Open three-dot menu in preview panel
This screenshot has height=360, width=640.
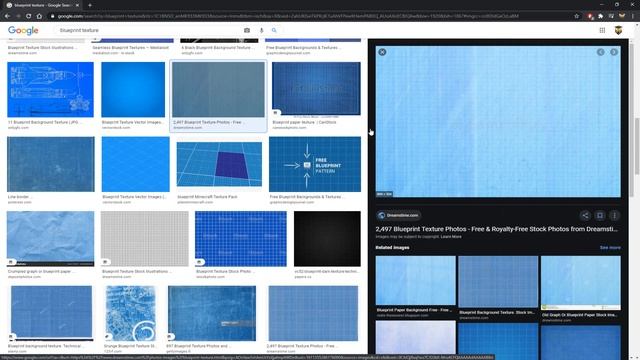pos(614,216)
